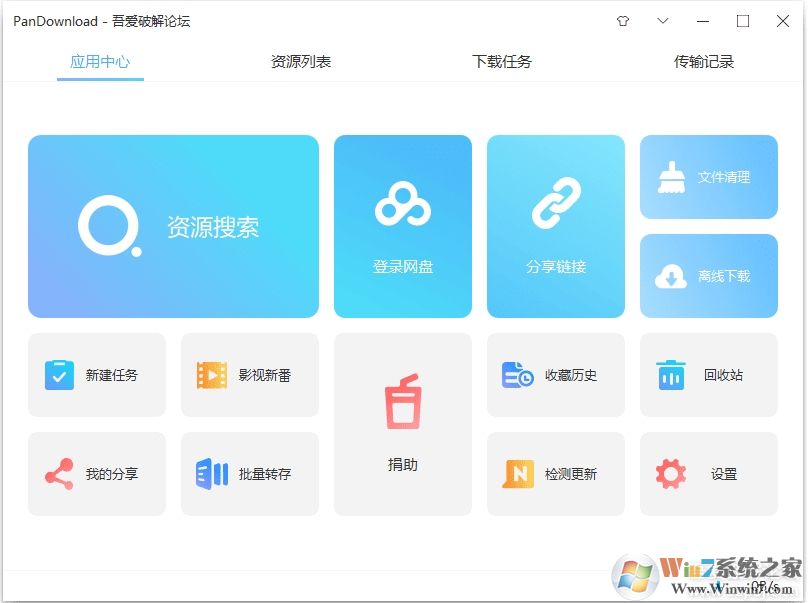Open the 设置 settings panel
809x603 pixels.
[708, 473]
